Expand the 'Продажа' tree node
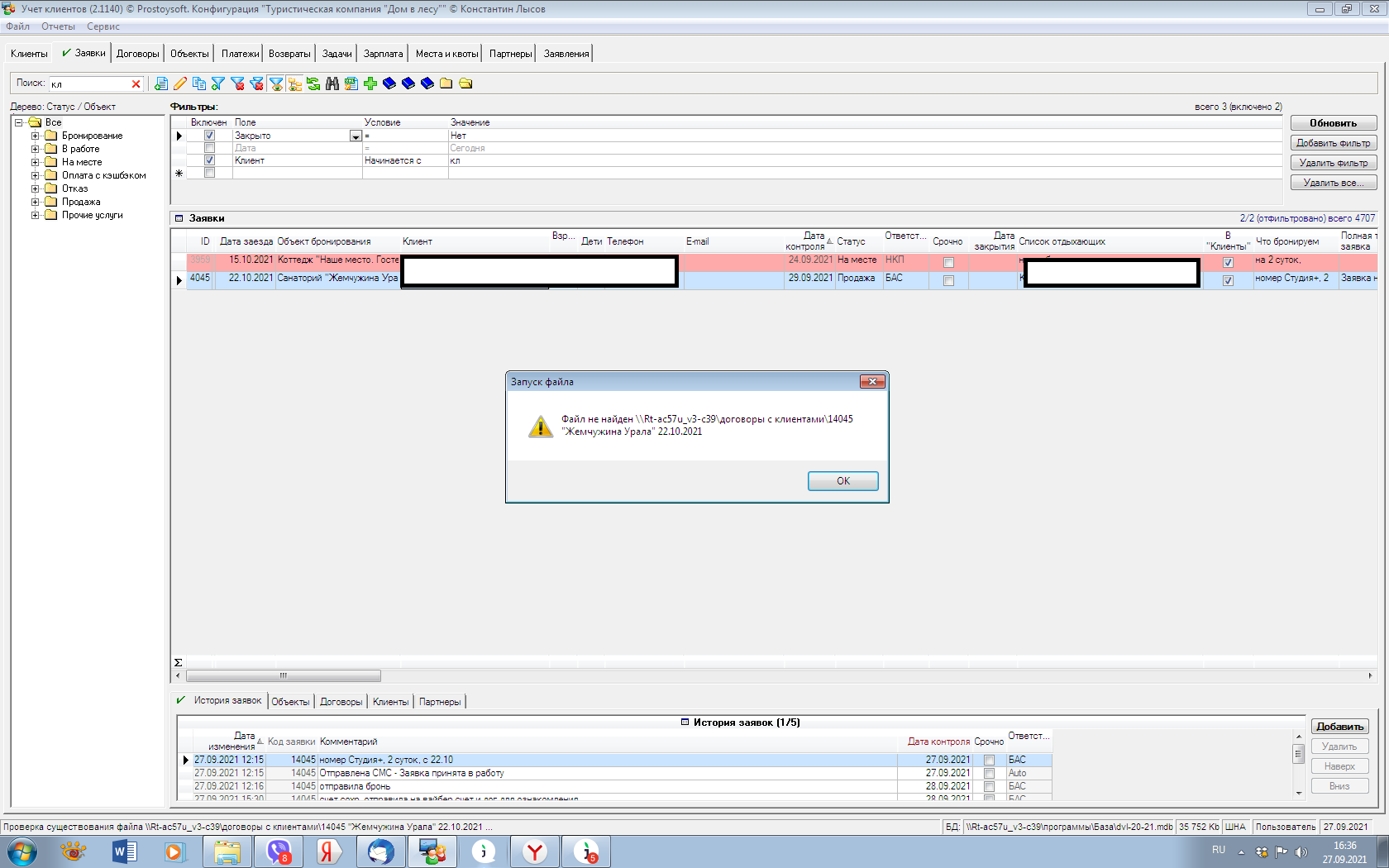 pyautogui.click(x=36, y=202)
